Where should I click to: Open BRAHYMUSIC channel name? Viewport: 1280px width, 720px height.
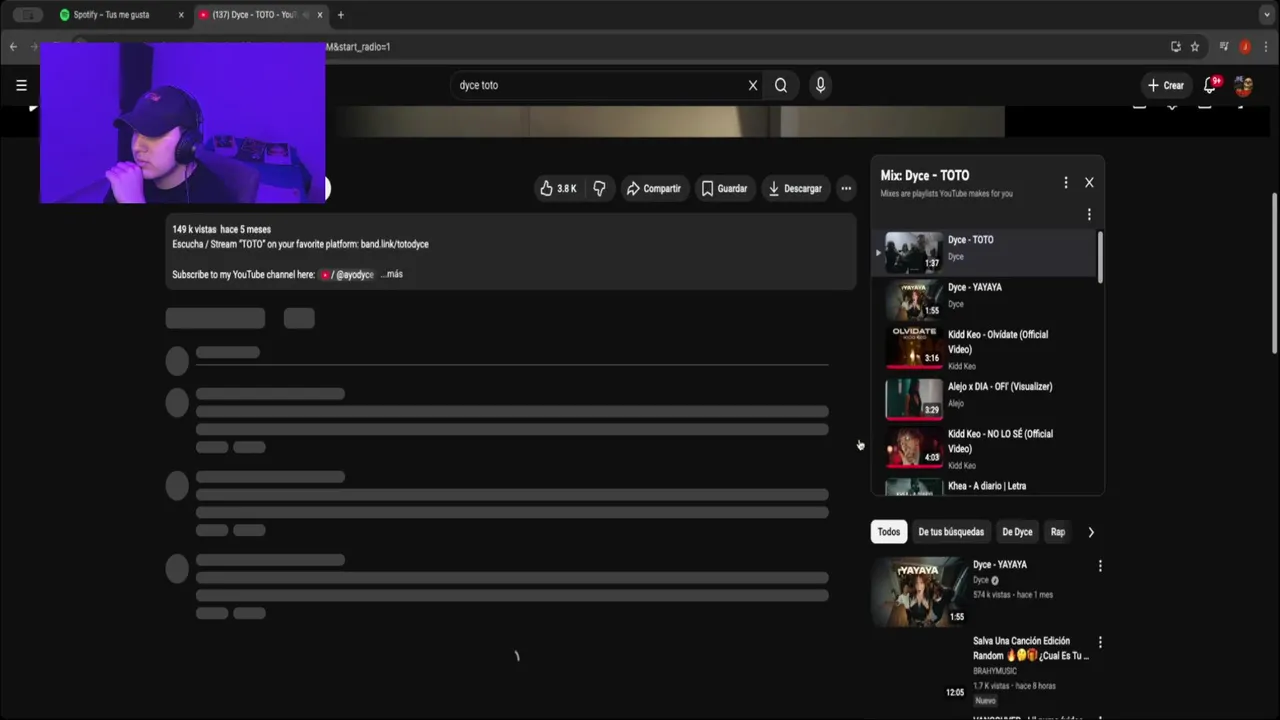[995, 671]
